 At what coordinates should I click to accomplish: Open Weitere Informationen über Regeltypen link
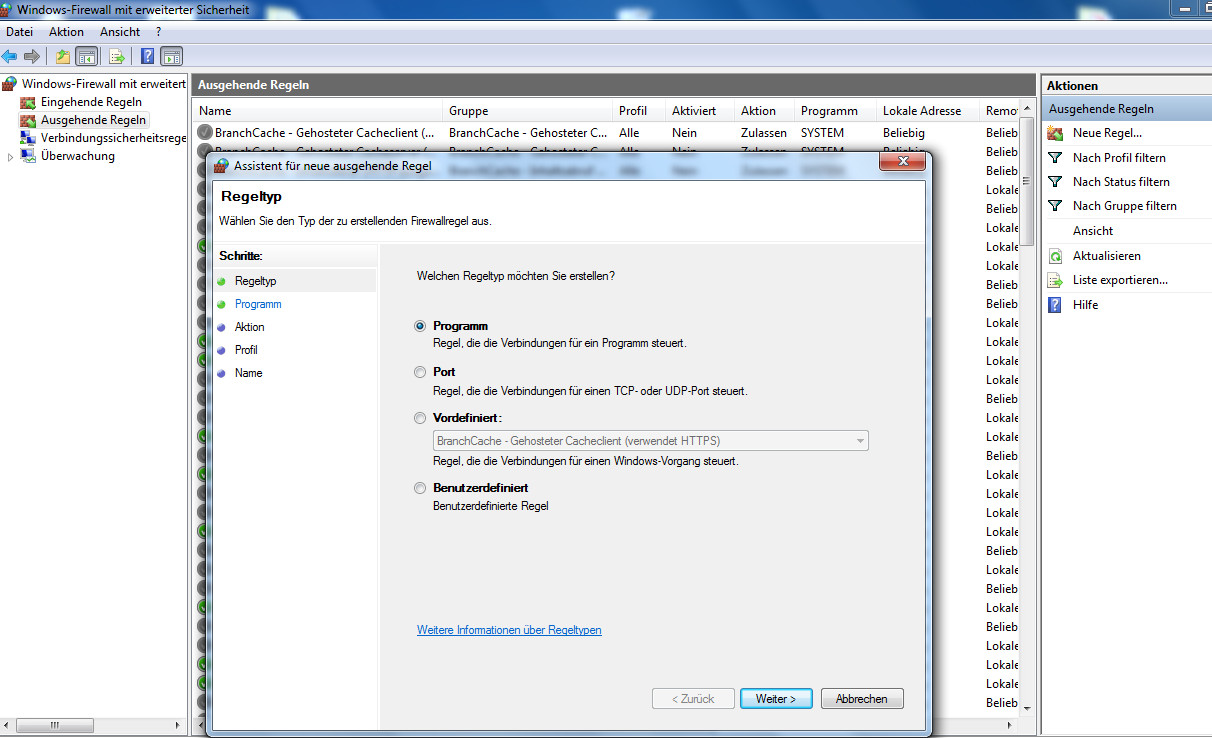(x=509, y=630)
